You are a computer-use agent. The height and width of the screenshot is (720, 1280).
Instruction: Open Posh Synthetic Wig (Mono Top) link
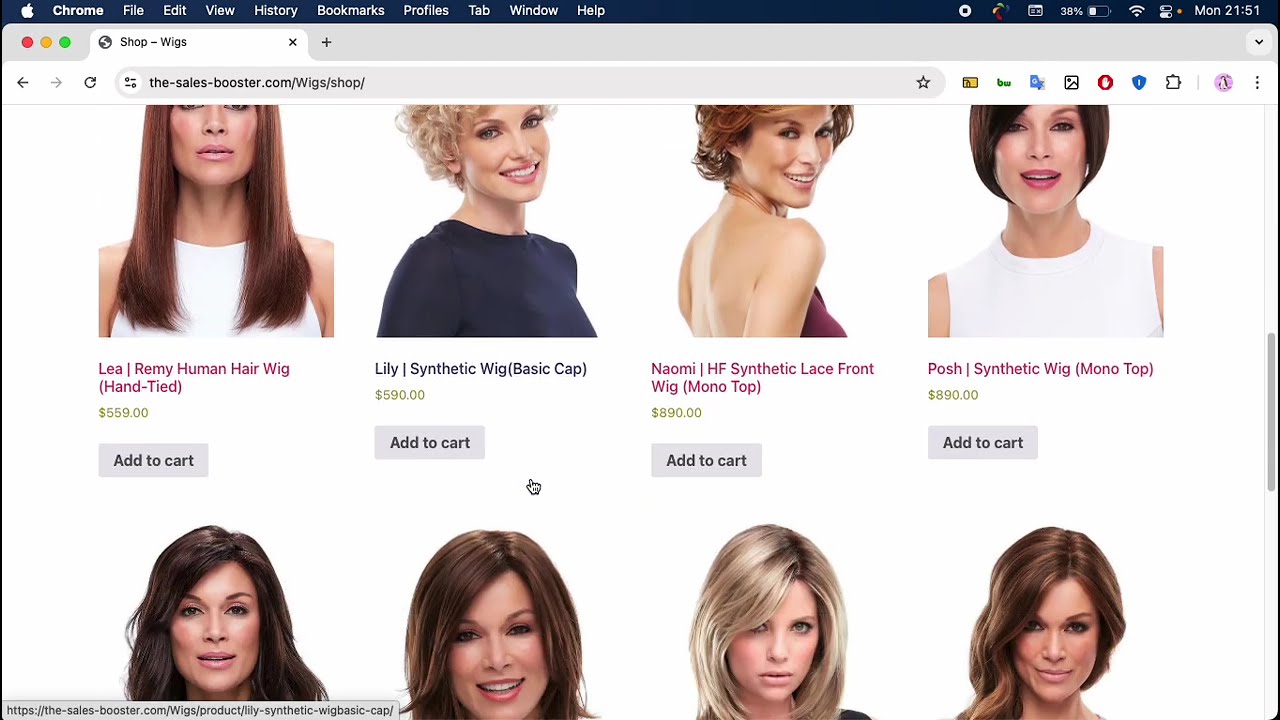click(x=1040, y=369)
